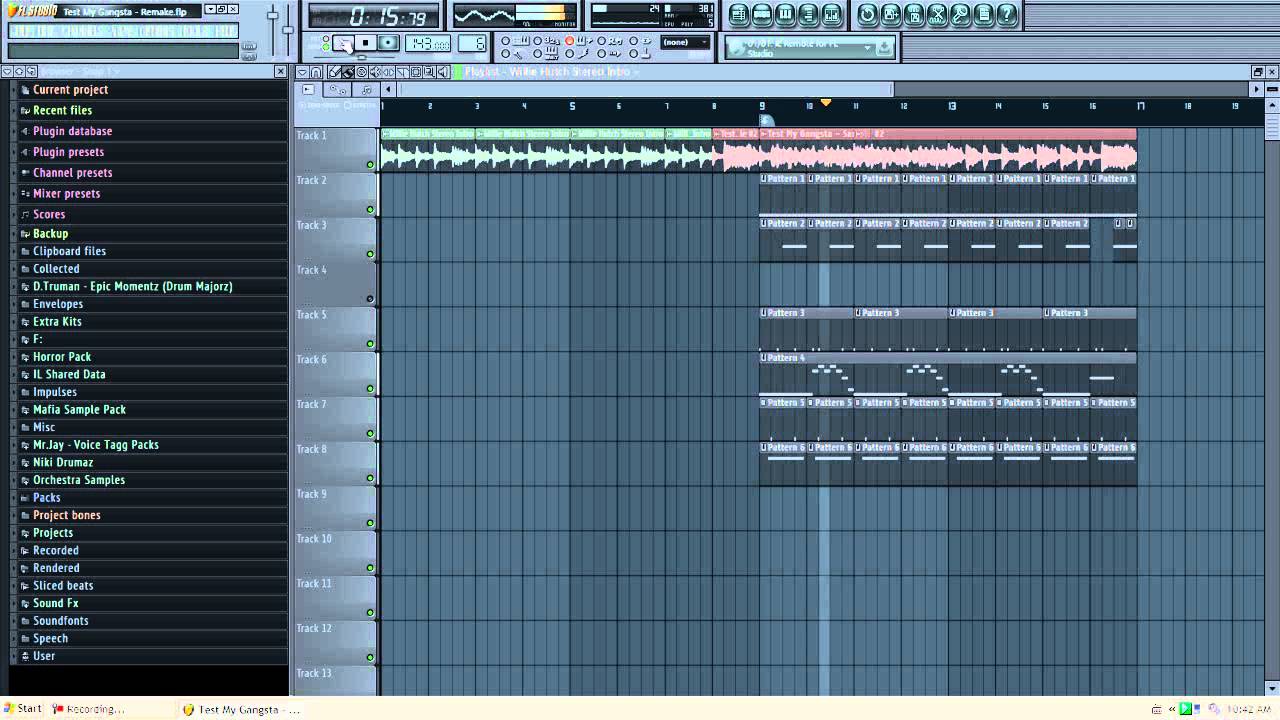Open the Playlist options menu arrow

coord(303,72)
